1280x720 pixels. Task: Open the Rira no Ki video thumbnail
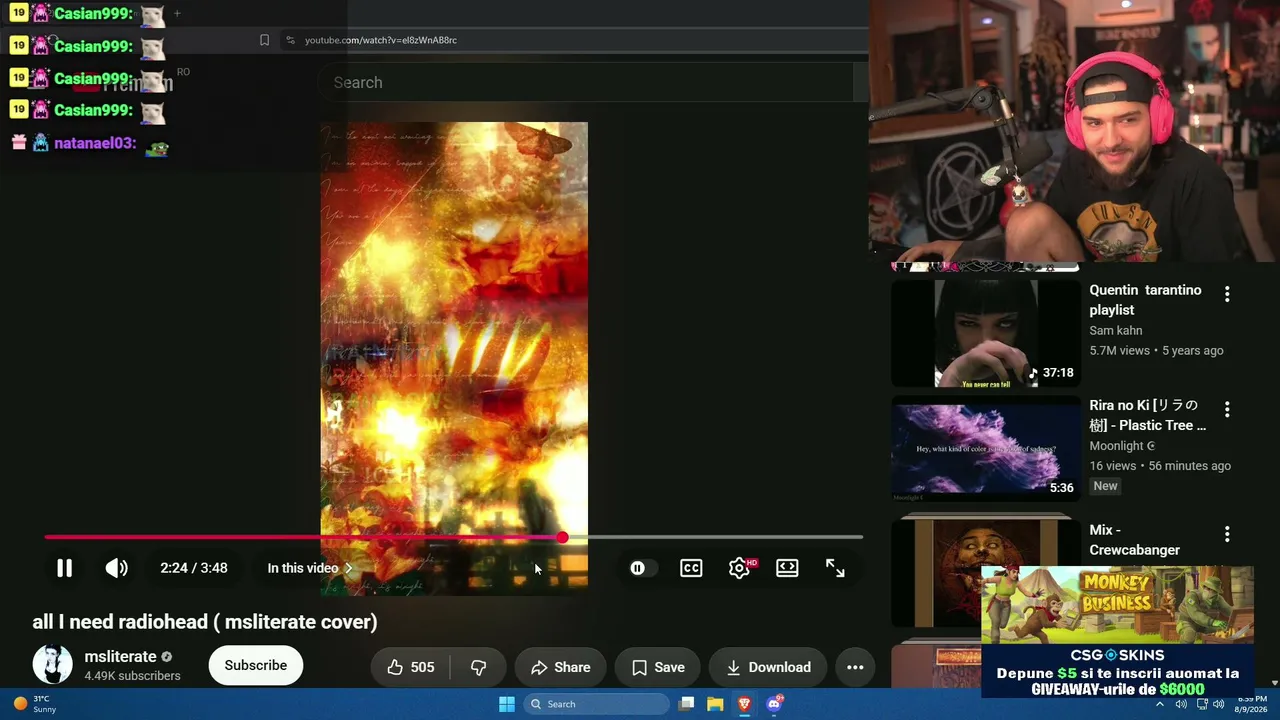click(985, 448)
